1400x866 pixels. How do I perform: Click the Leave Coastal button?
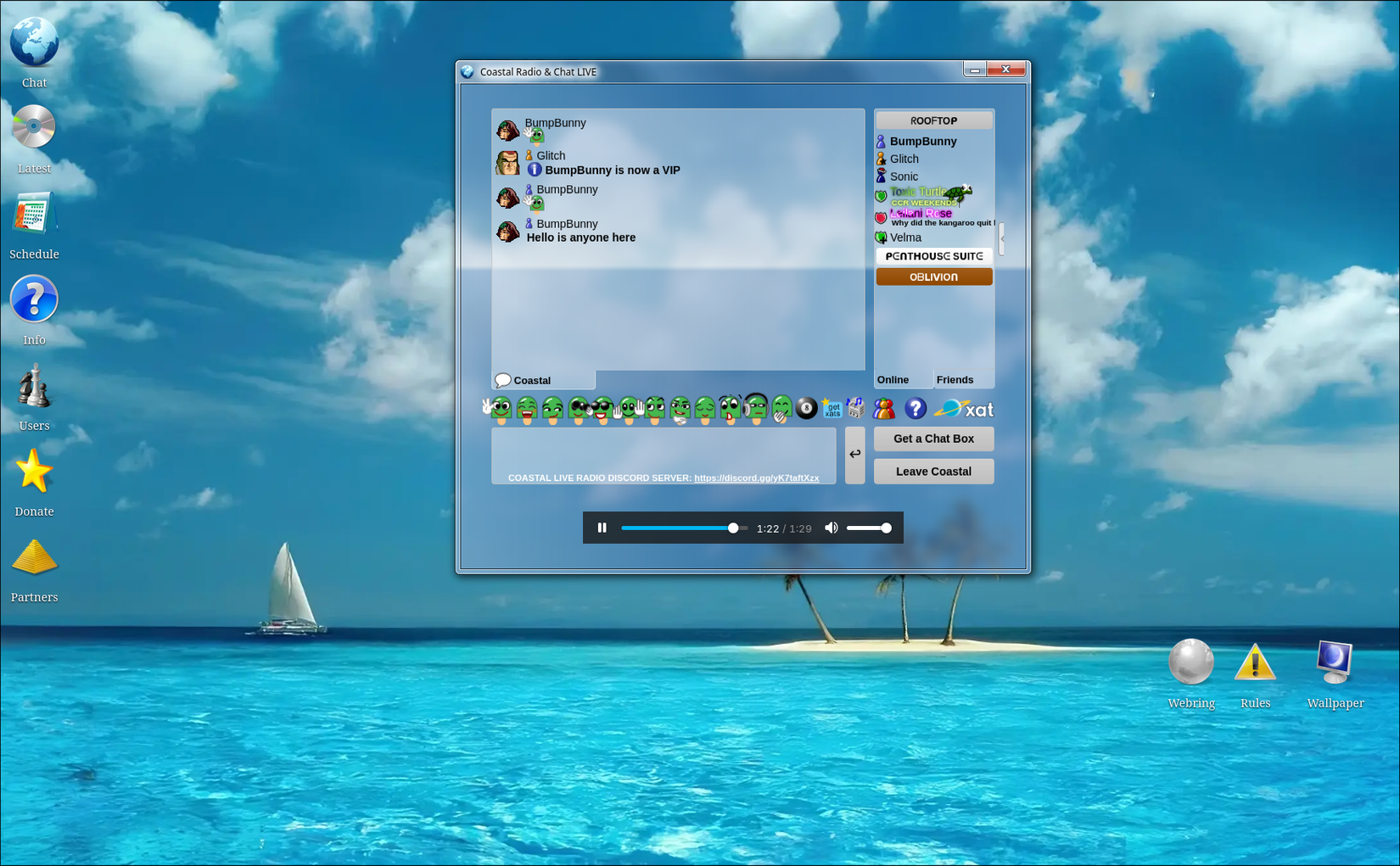pyautogui.click(x=934, y=472)
